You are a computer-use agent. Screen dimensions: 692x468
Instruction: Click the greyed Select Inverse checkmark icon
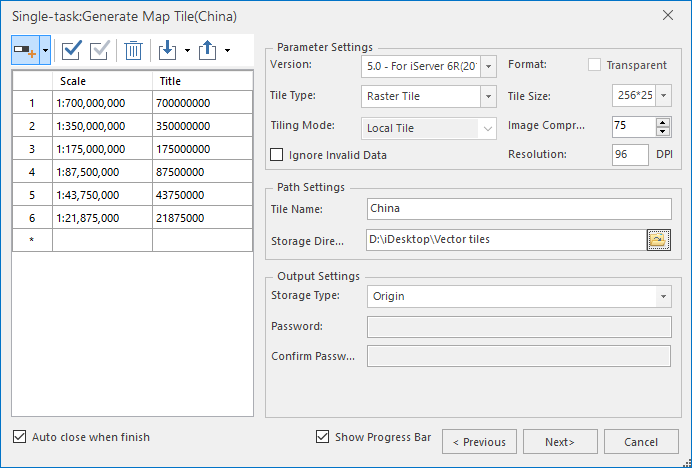click(100, 50)
